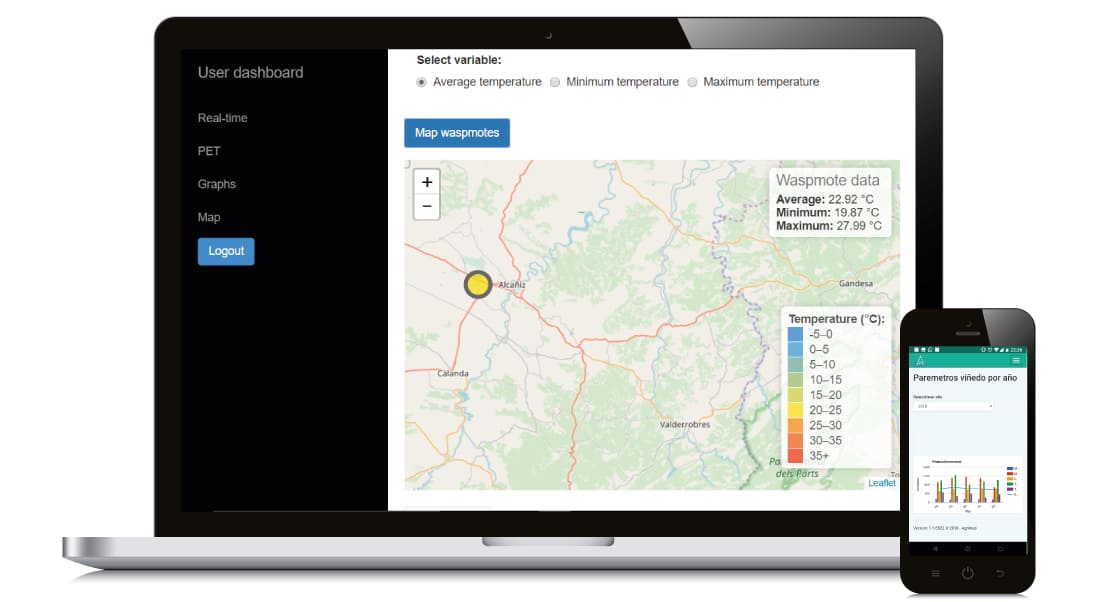Tap the phone's hardware power button icon
Image resolution: width=1100 pixels, height=602 pixels.
click(x=967, y=573)
